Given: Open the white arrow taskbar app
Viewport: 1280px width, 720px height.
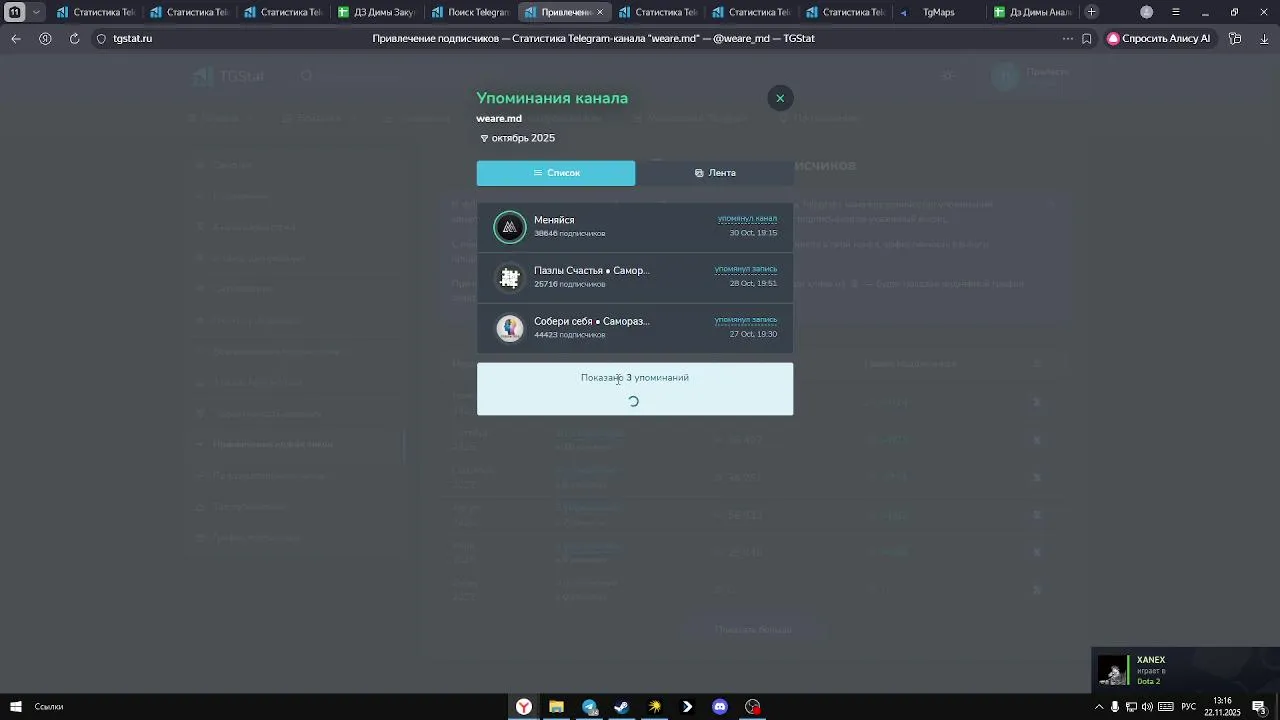Looking at the screenshot, I should pos(687,707).
